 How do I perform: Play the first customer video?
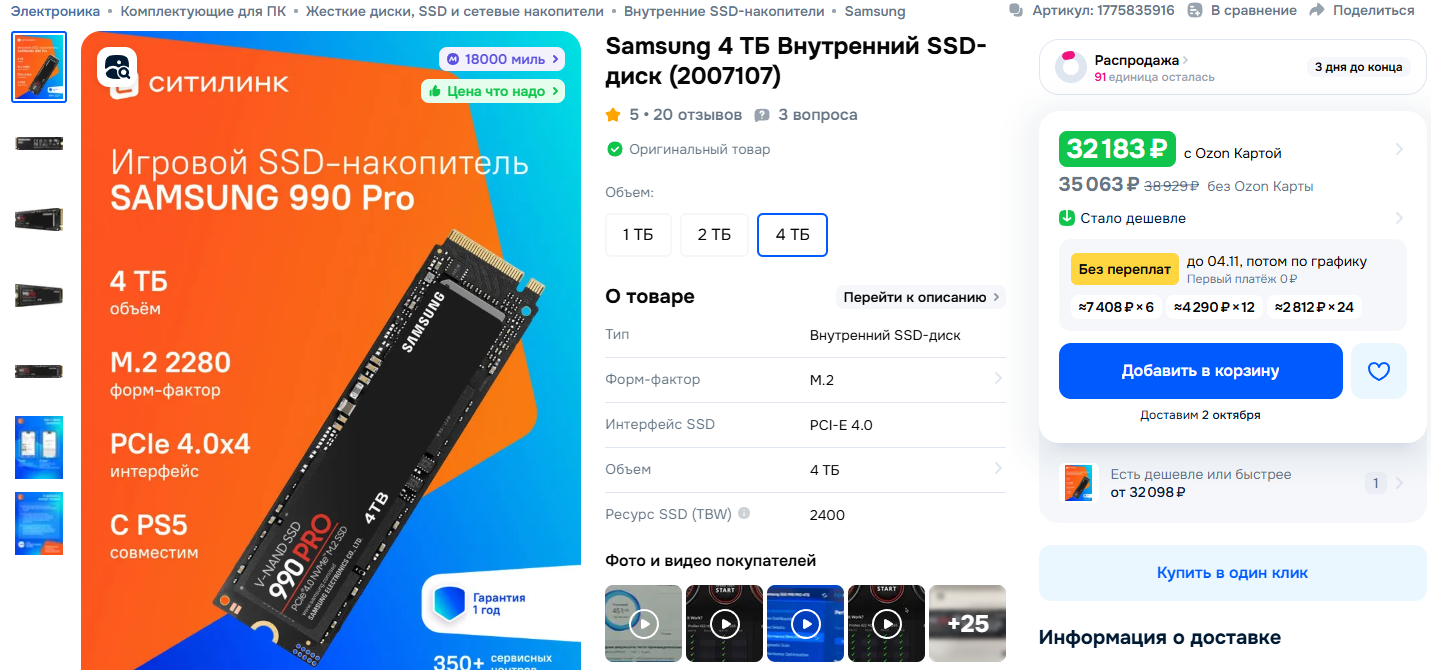click(x=644, y=624)
